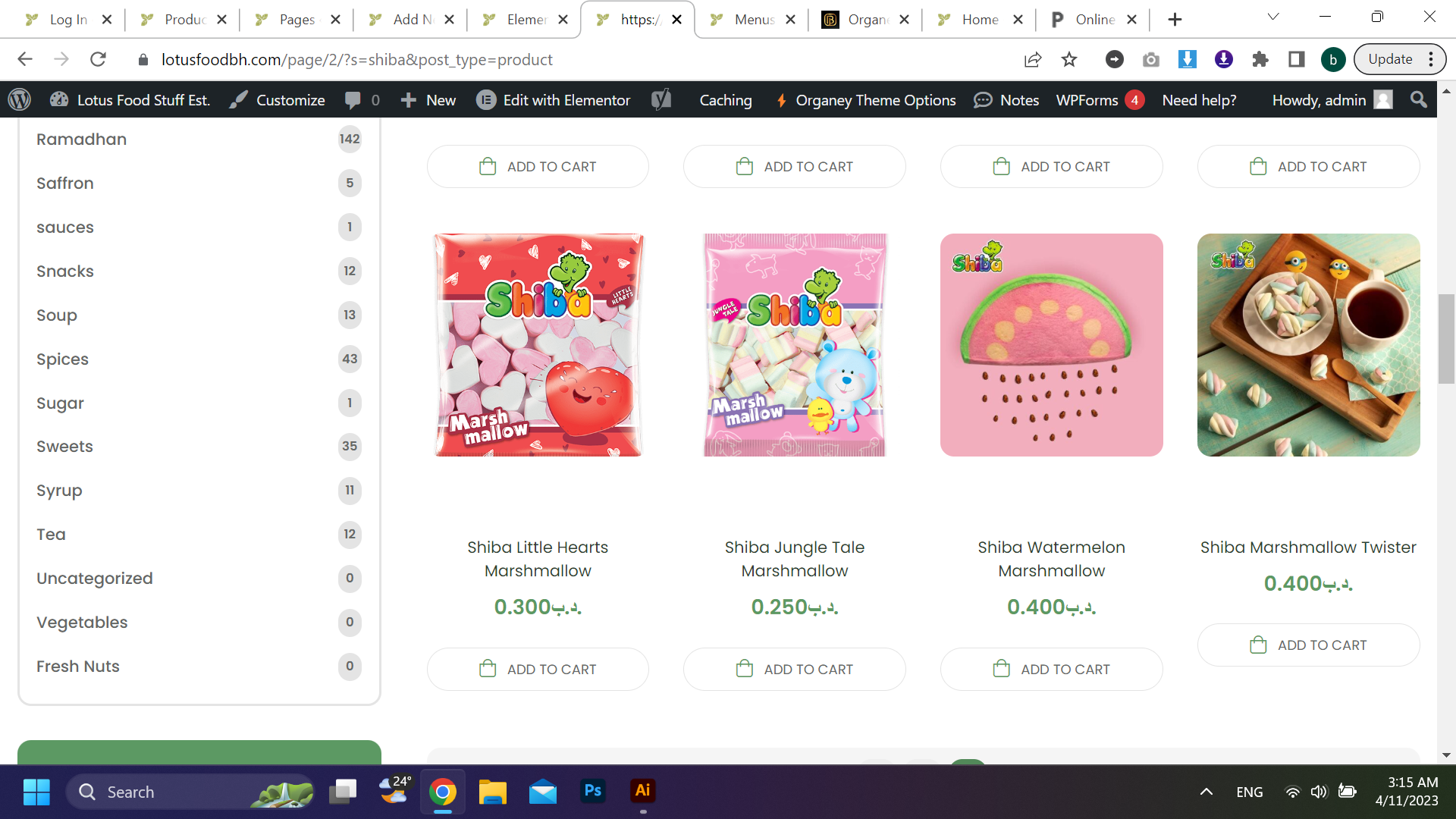
Task: Open the ENG language indicator
Action: click(1249, 792)
